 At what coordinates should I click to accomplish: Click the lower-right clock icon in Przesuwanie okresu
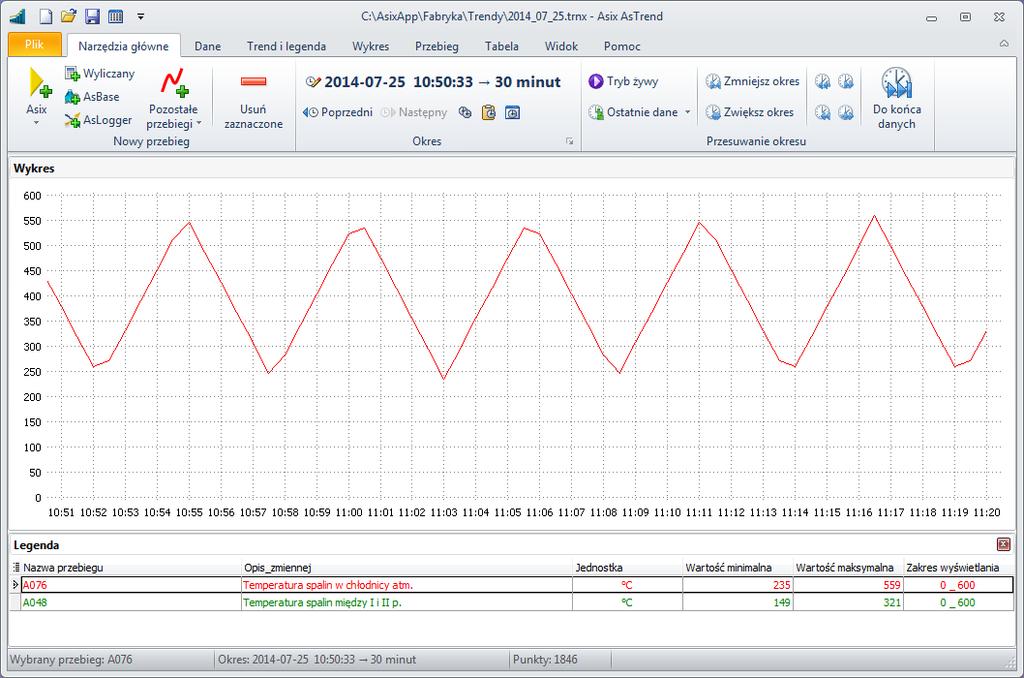point(846,112)
